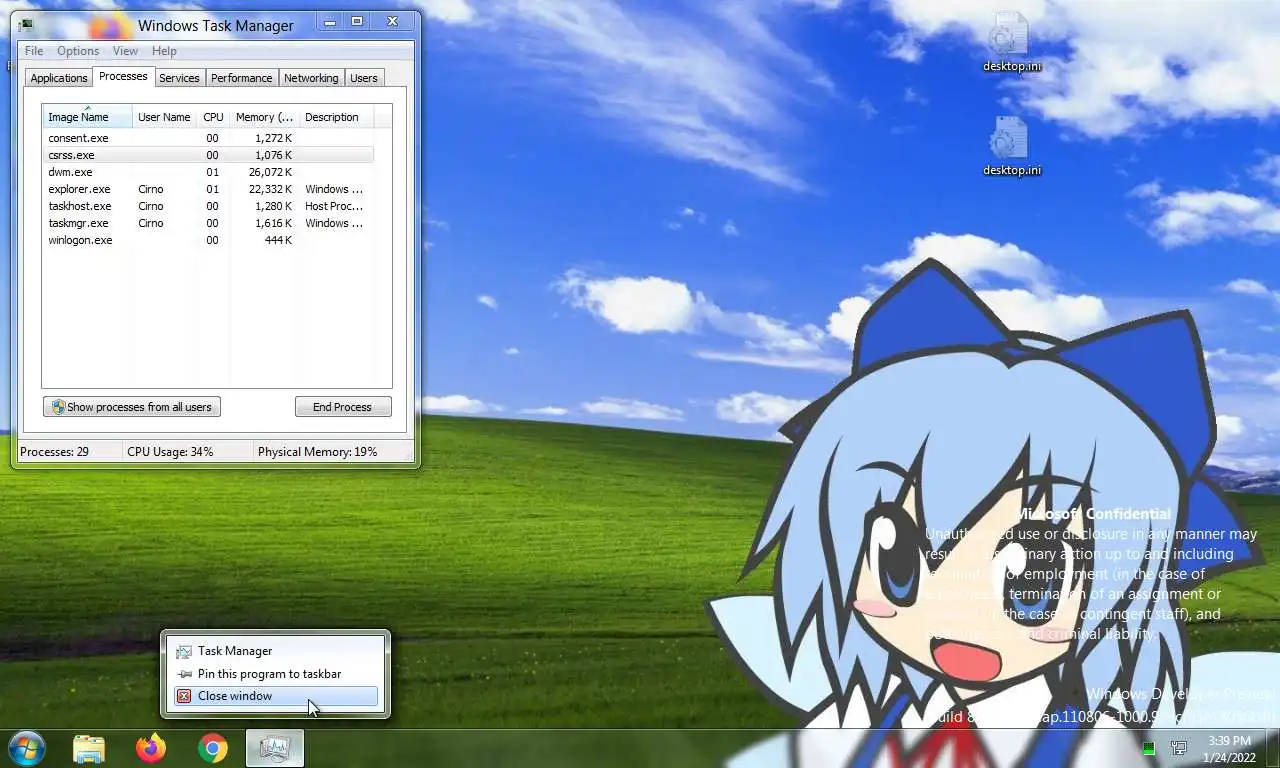Select the explorer.exe process row
The image size is (1280, 768).
[208, 189]
